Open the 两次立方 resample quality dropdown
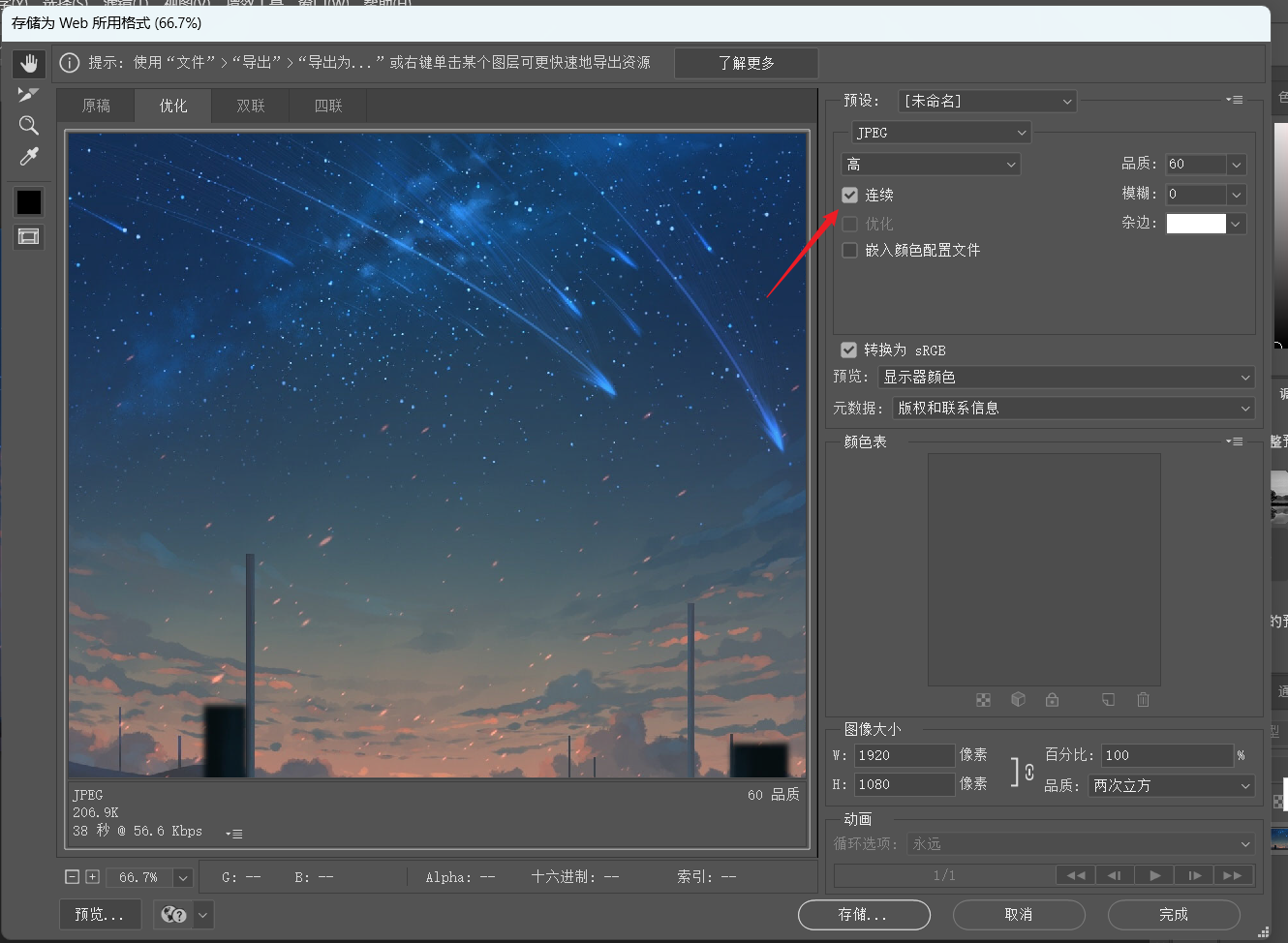This screenshot has height=943, width=1288. coord(1171,786)
